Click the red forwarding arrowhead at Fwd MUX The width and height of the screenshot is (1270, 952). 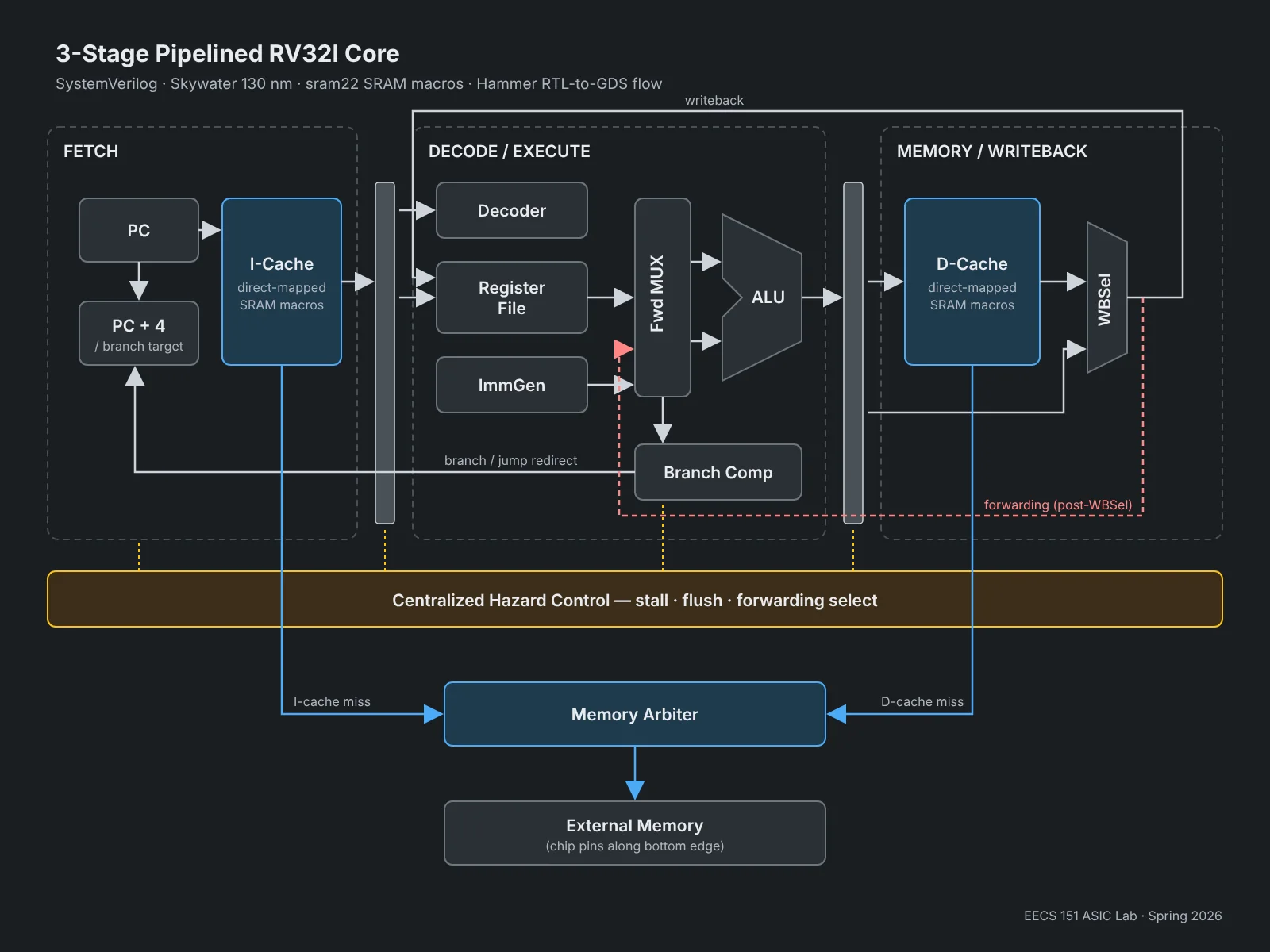tap(624, 349)
